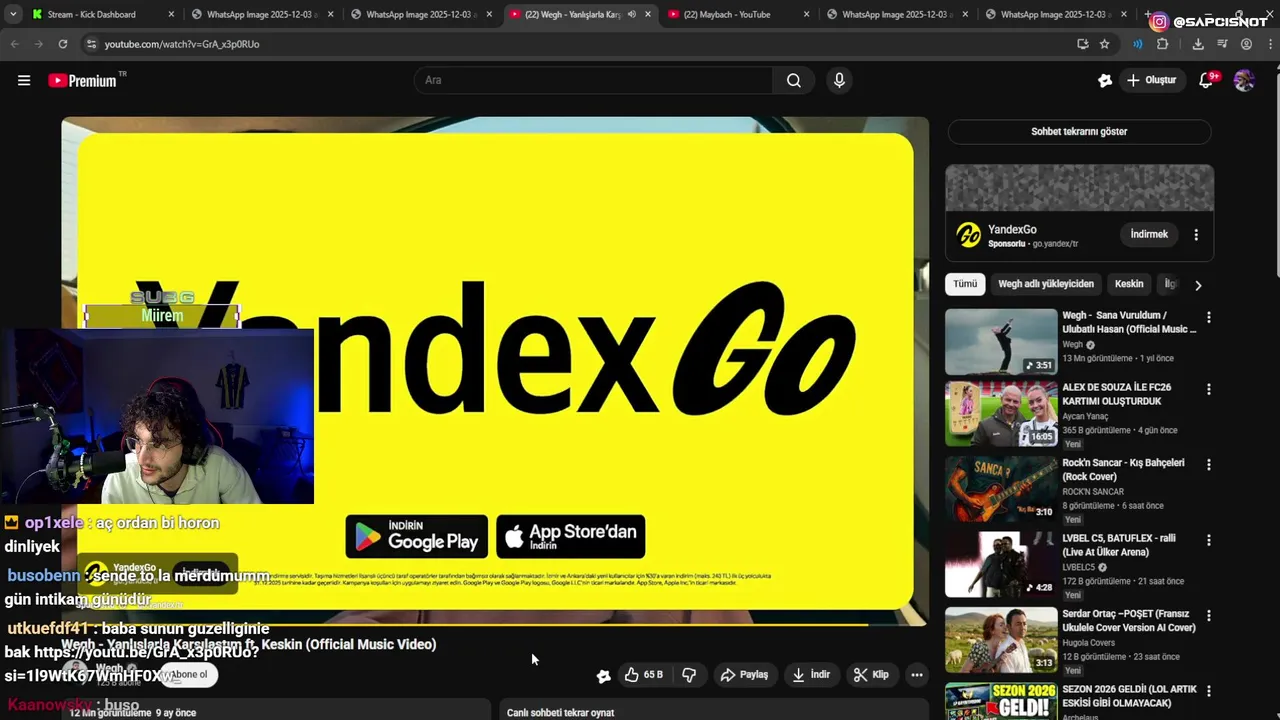Open options for Serdar Ortaç POŞET video

tap(1208, 616)
